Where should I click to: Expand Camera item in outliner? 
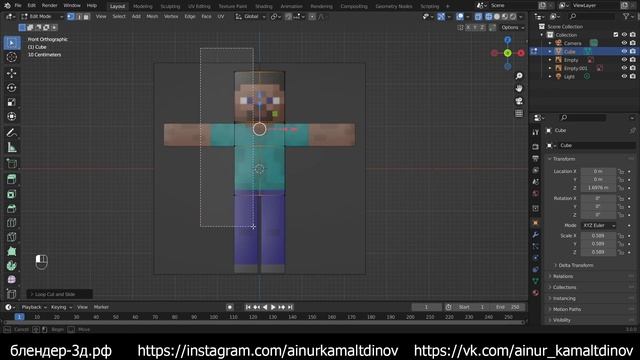pos(550,43)
